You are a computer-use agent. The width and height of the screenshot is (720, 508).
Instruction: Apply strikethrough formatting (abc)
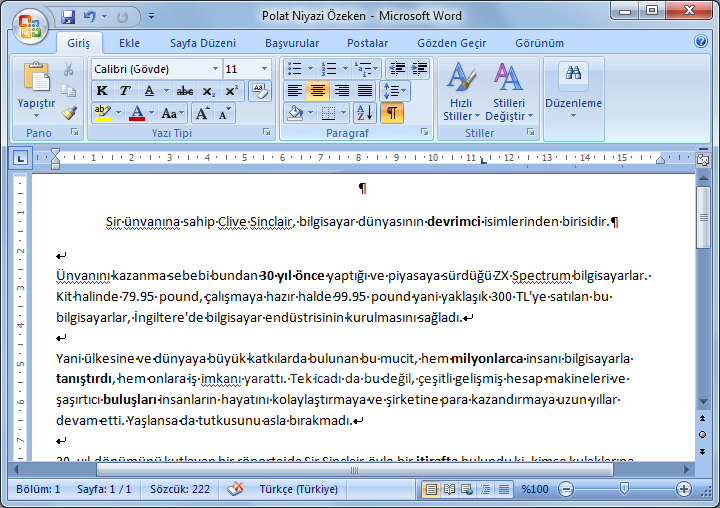(185, 91)
